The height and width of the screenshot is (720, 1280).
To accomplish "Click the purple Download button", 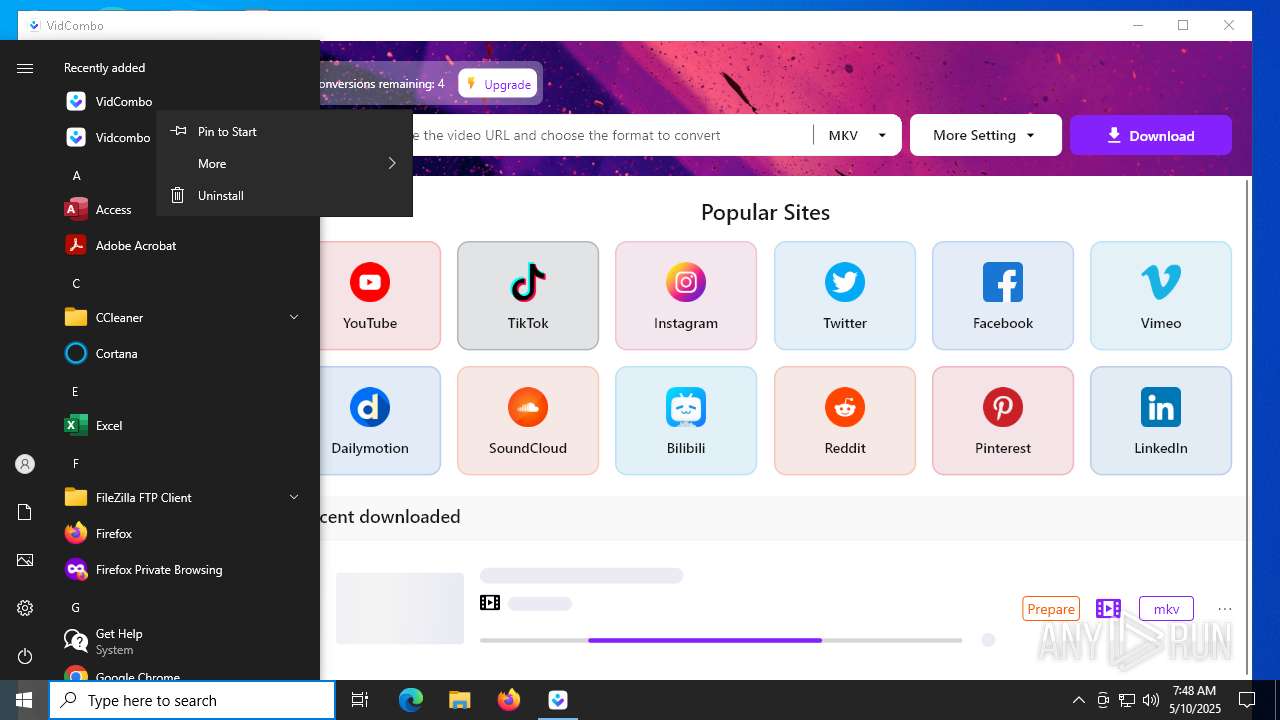I will coord(1151,135).
